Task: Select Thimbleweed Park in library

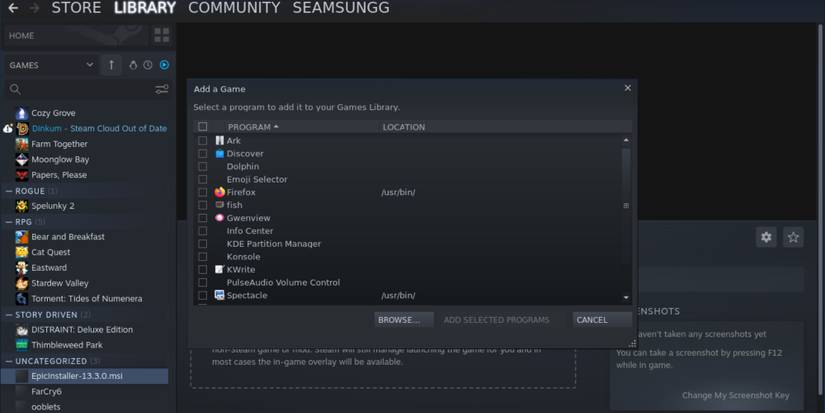Action: 67,345
